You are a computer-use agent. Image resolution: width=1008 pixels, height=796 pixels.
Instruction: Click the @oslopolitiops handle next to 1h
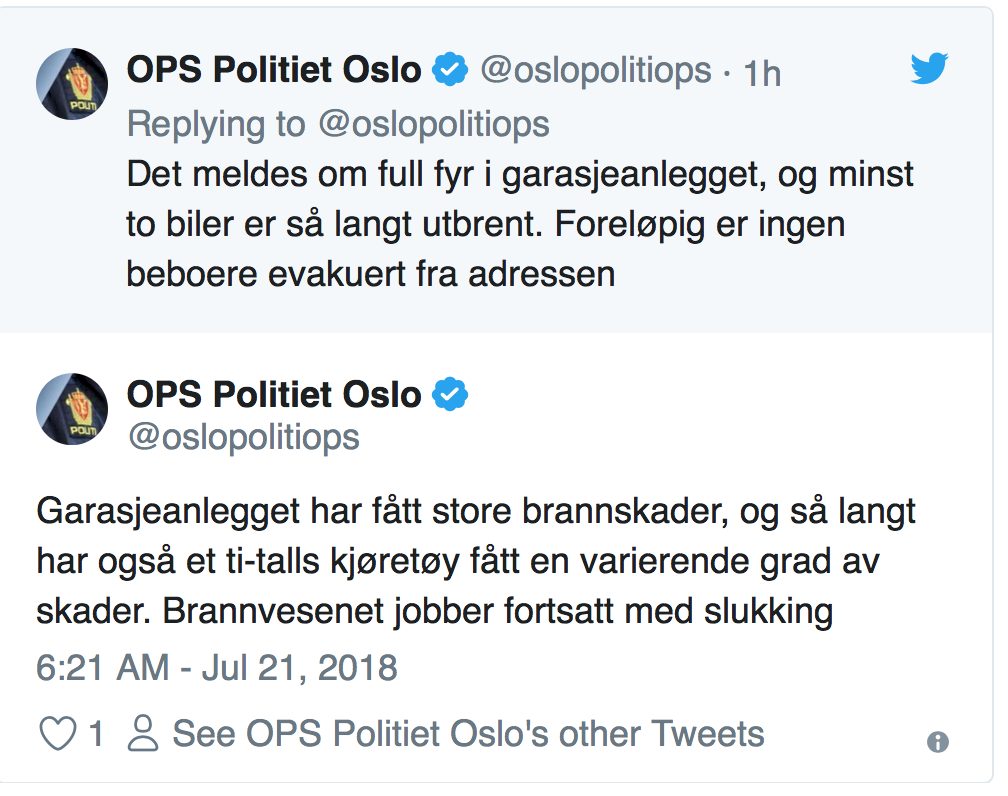(596, 70)
